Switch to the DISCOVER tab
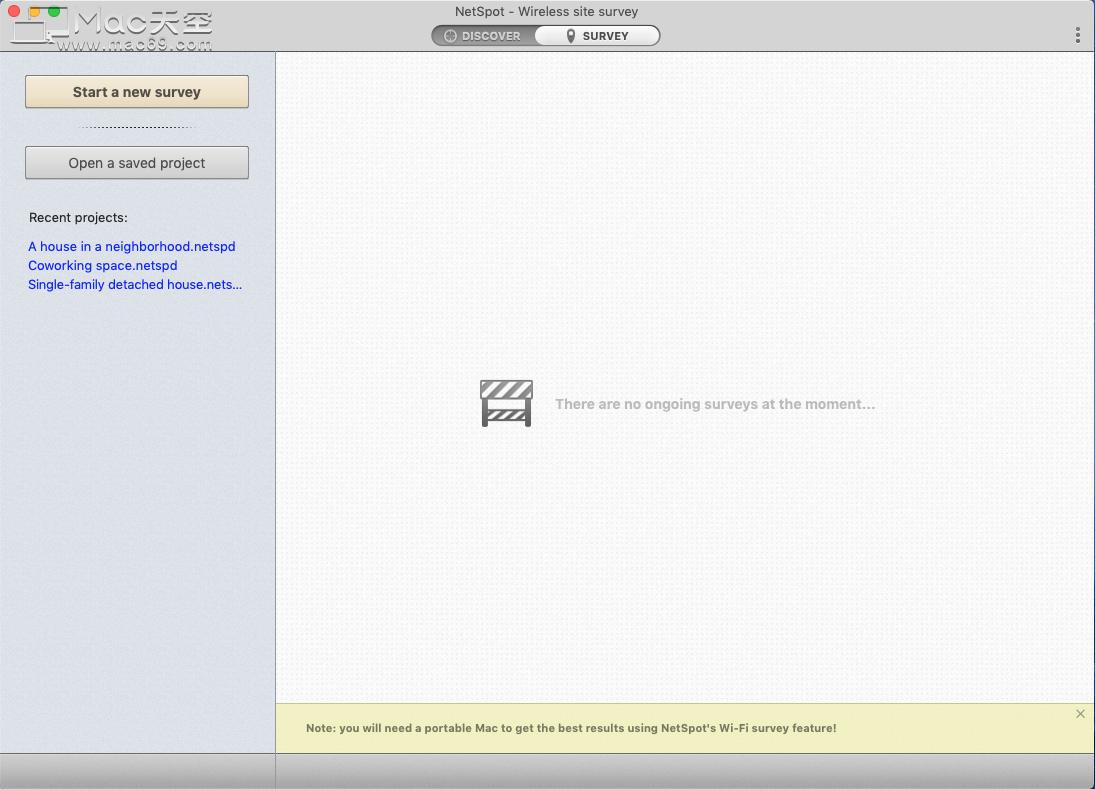Viewport: 1095px width, 789px height. coord(482,35)
